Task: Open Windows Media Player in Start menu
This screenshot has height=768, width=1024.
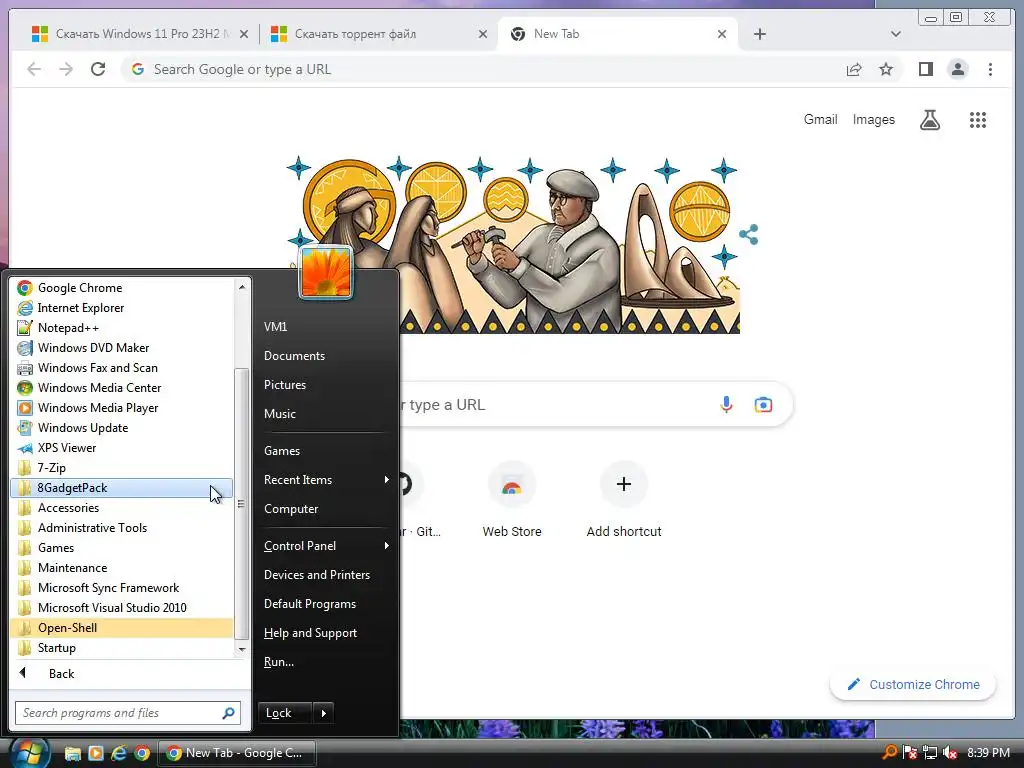Action: pyautogui.click(x=121, y=408)
